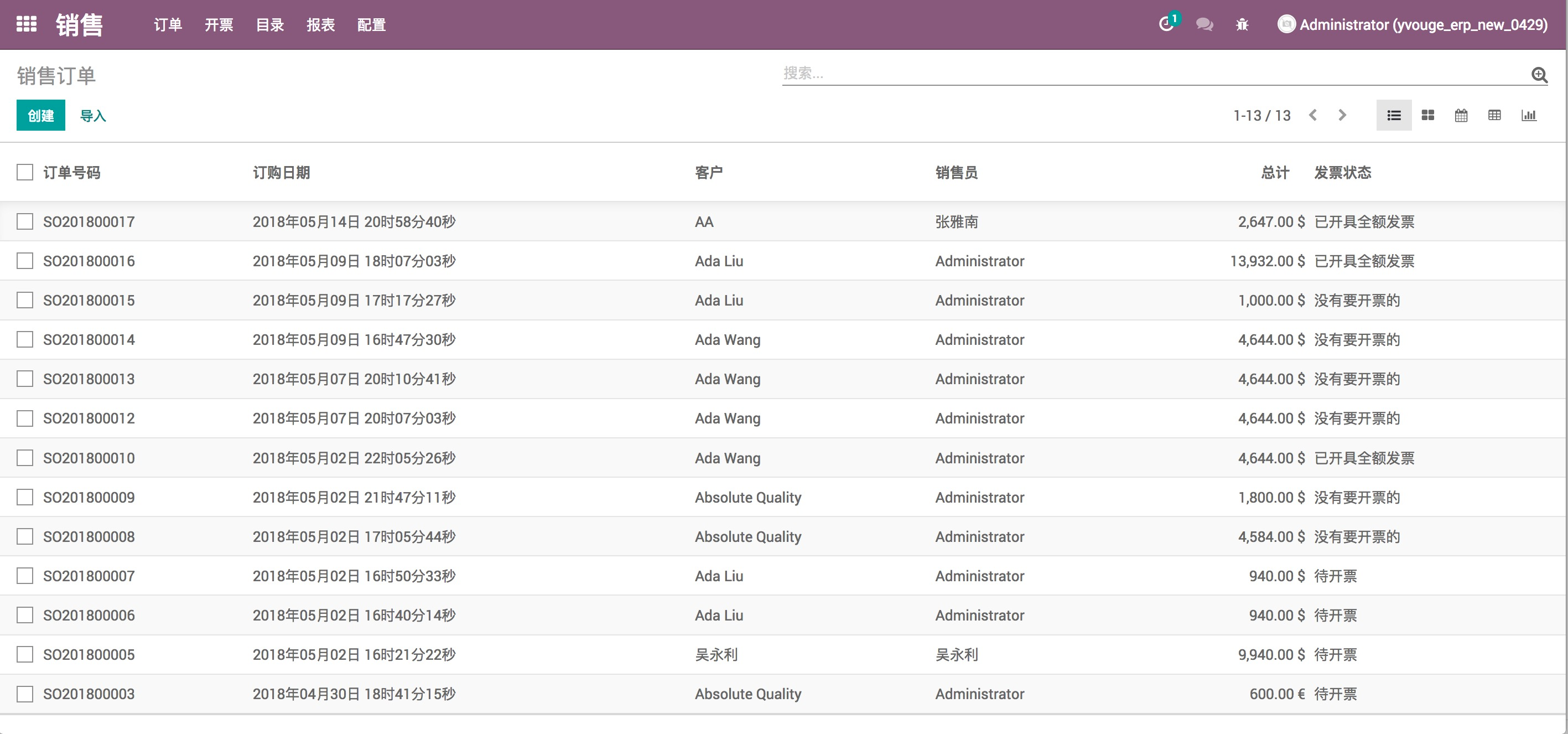Switch to pivot table view icon
Screen dimensions: 1568x734
(x=1494, y=115)
